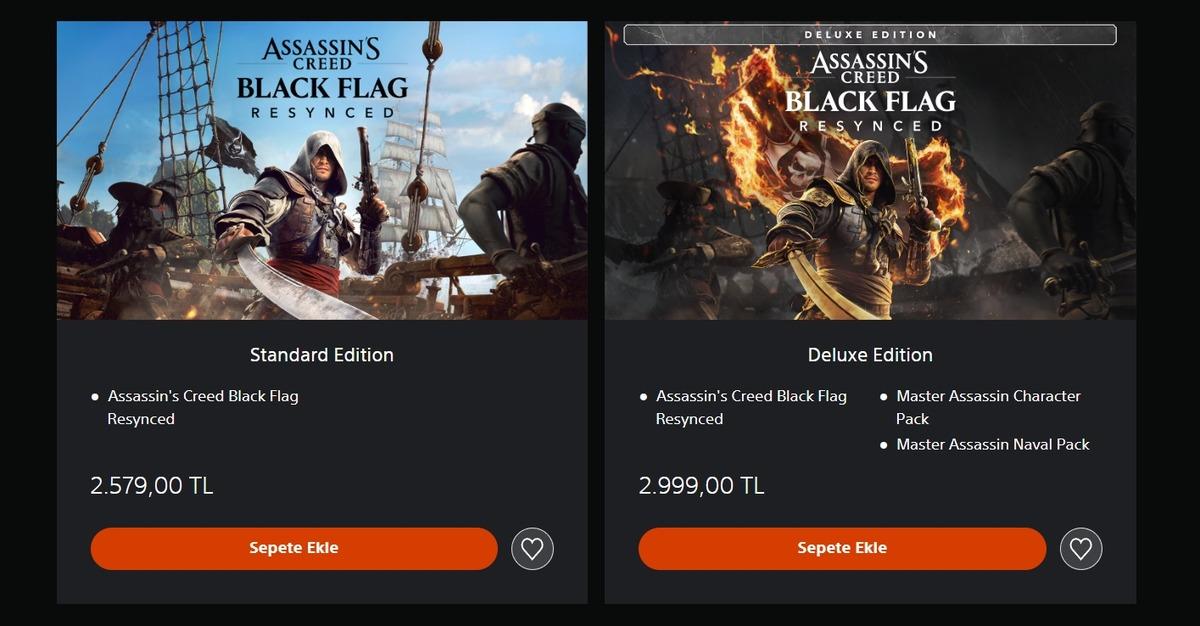Click Deluxe Edition's Black Flag Resynced bullet text
The image size is (1200, 626).
(751, 407)
